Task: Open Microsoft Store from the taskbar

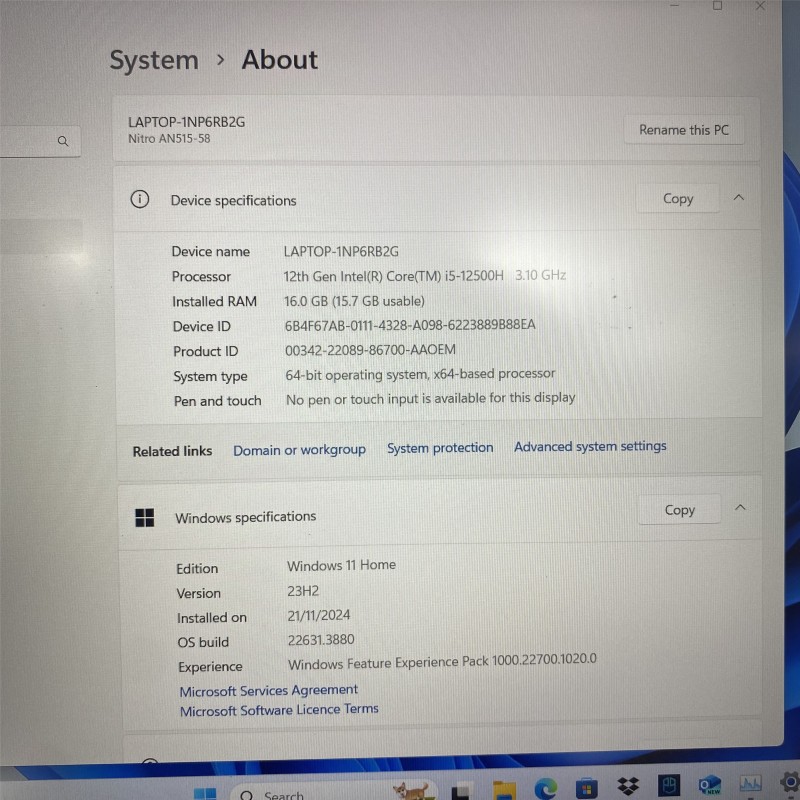Action: (x=587, y=788)
